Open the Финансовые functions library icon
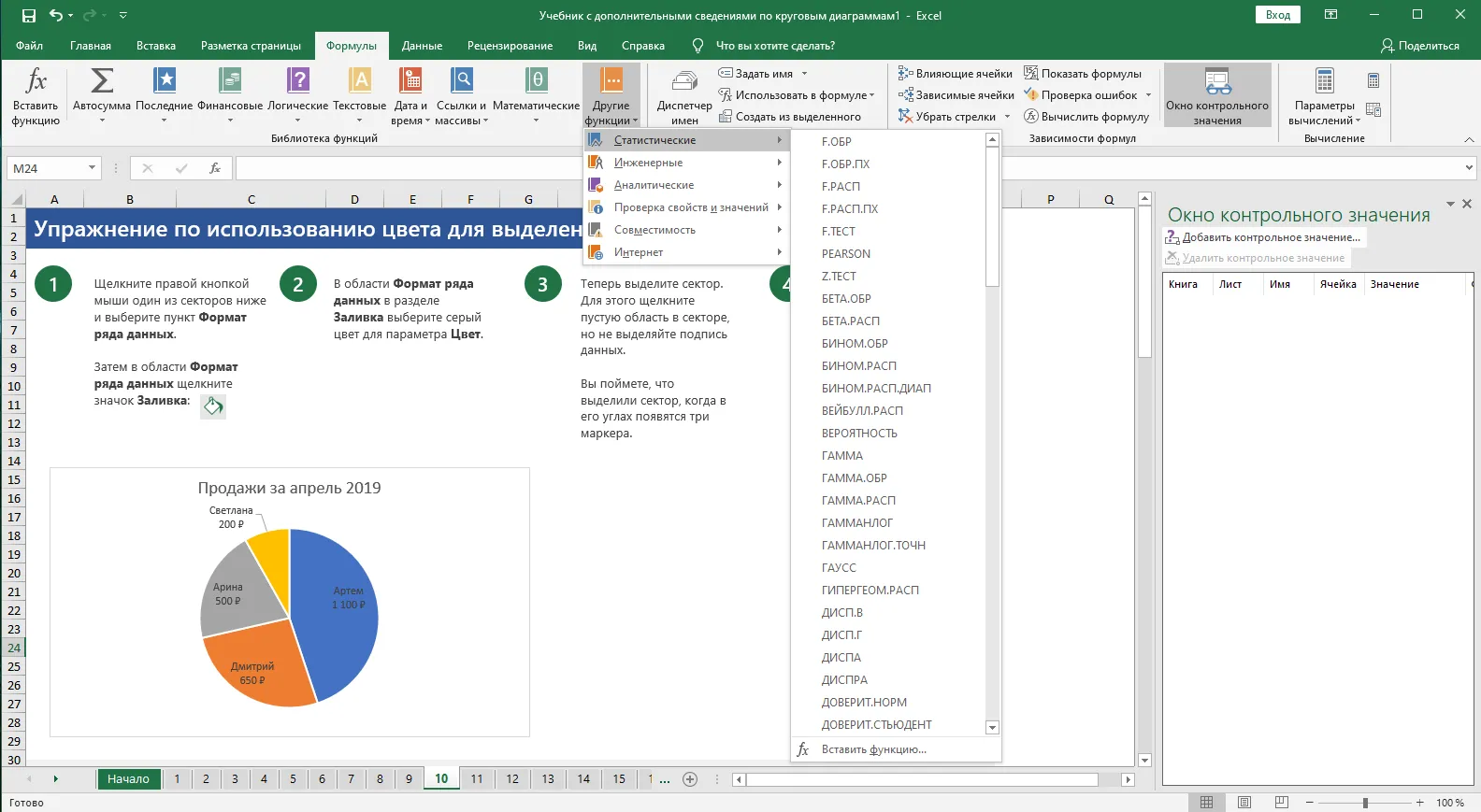The height and width of the screenshot is (812, 1481). pyautogui.click(x=230, y=82)
